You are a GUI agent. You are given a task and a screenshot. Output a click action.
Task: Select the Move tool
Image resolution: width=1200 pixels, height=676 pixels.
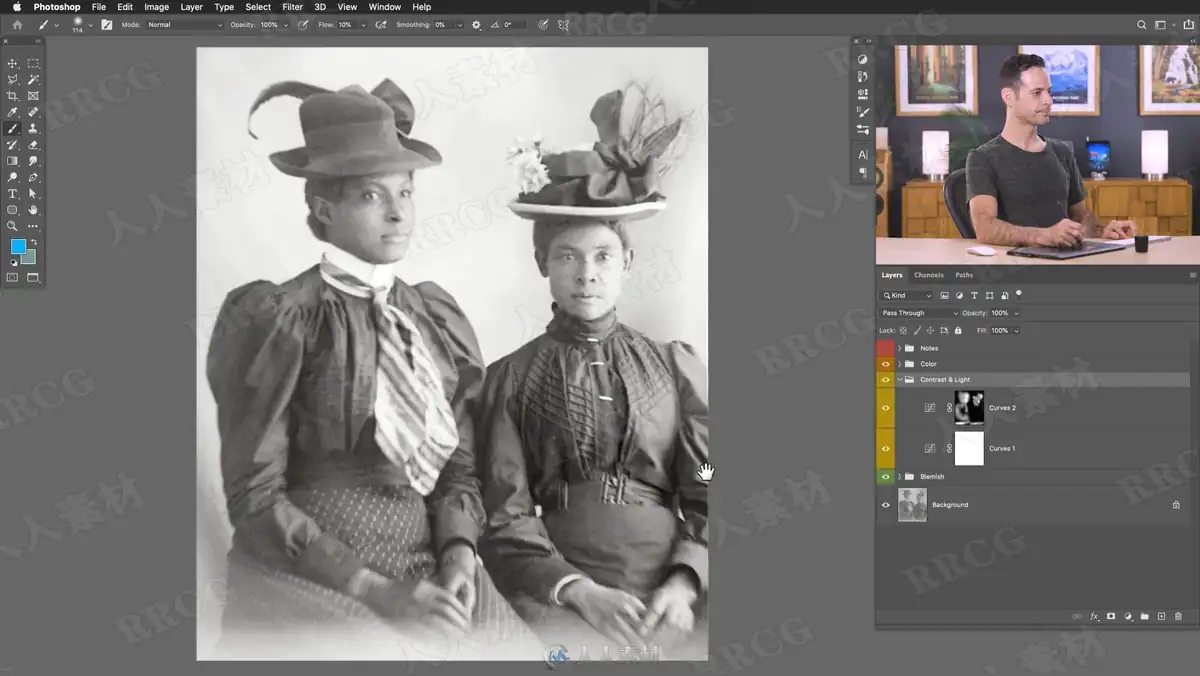click(x=13, y=63)
